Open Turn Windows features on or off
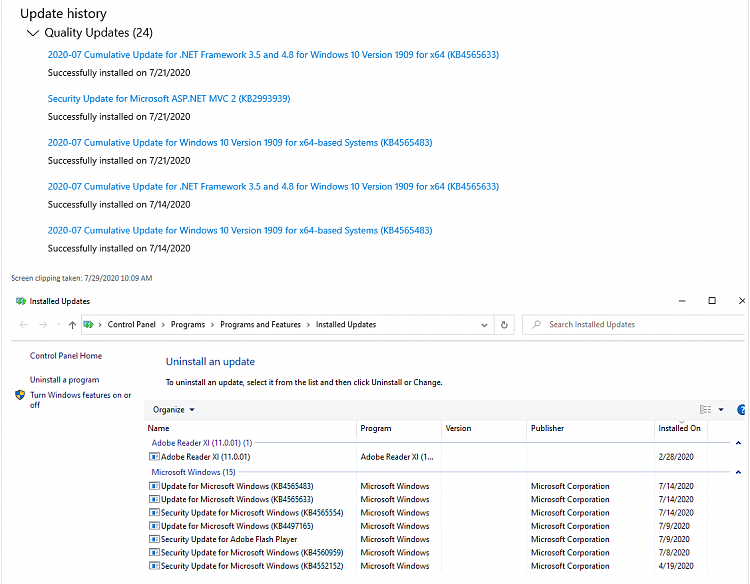Image resolution: width=750 pixels, height=584 pixels. 80,400
